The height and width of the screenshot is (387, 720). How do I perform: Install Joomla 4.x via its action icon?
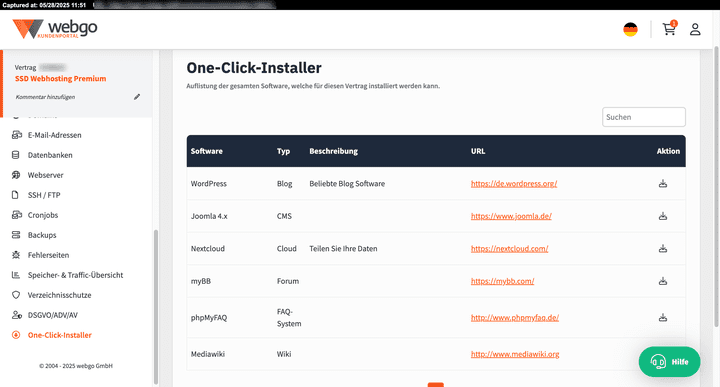pyautogui.click(x=663, y=216)
